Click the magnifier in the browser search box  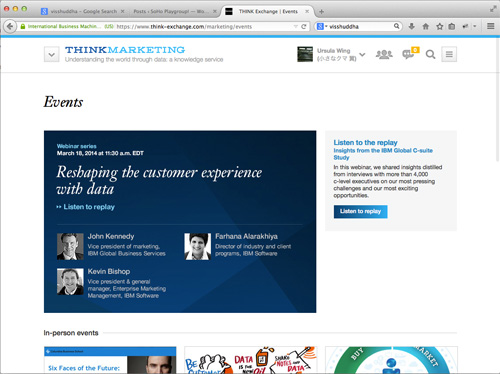pyautogui.click(x=396, y=26)
